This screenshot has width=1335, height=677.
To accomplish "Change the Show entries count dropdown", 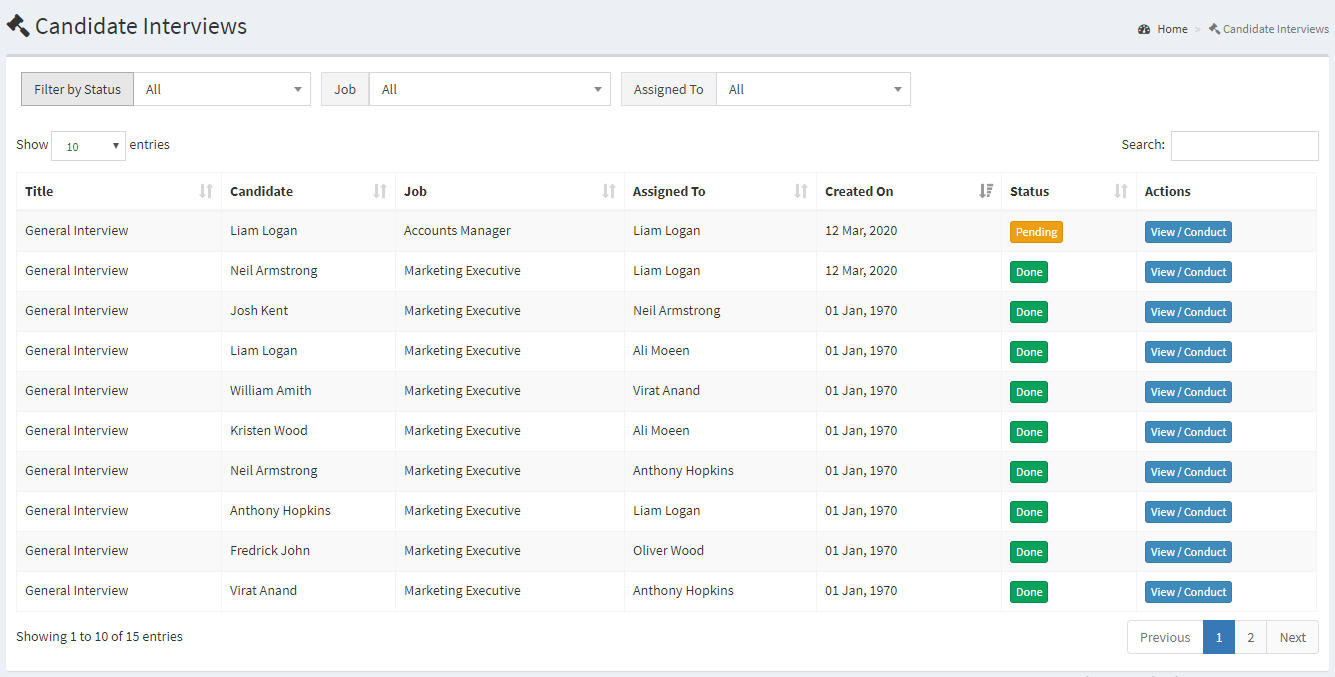I will (89, 146).
